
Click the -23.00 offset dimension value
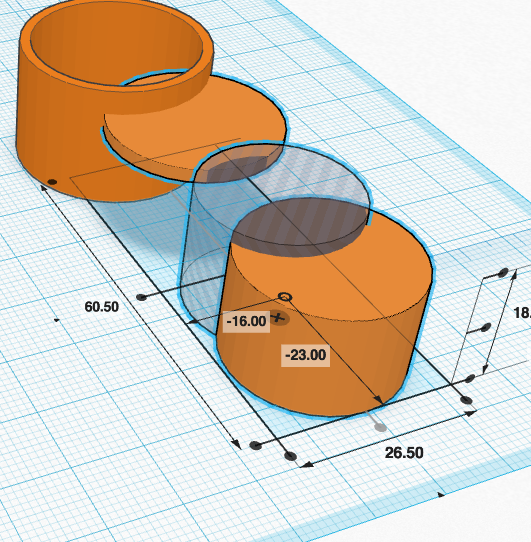click(306, 355)
